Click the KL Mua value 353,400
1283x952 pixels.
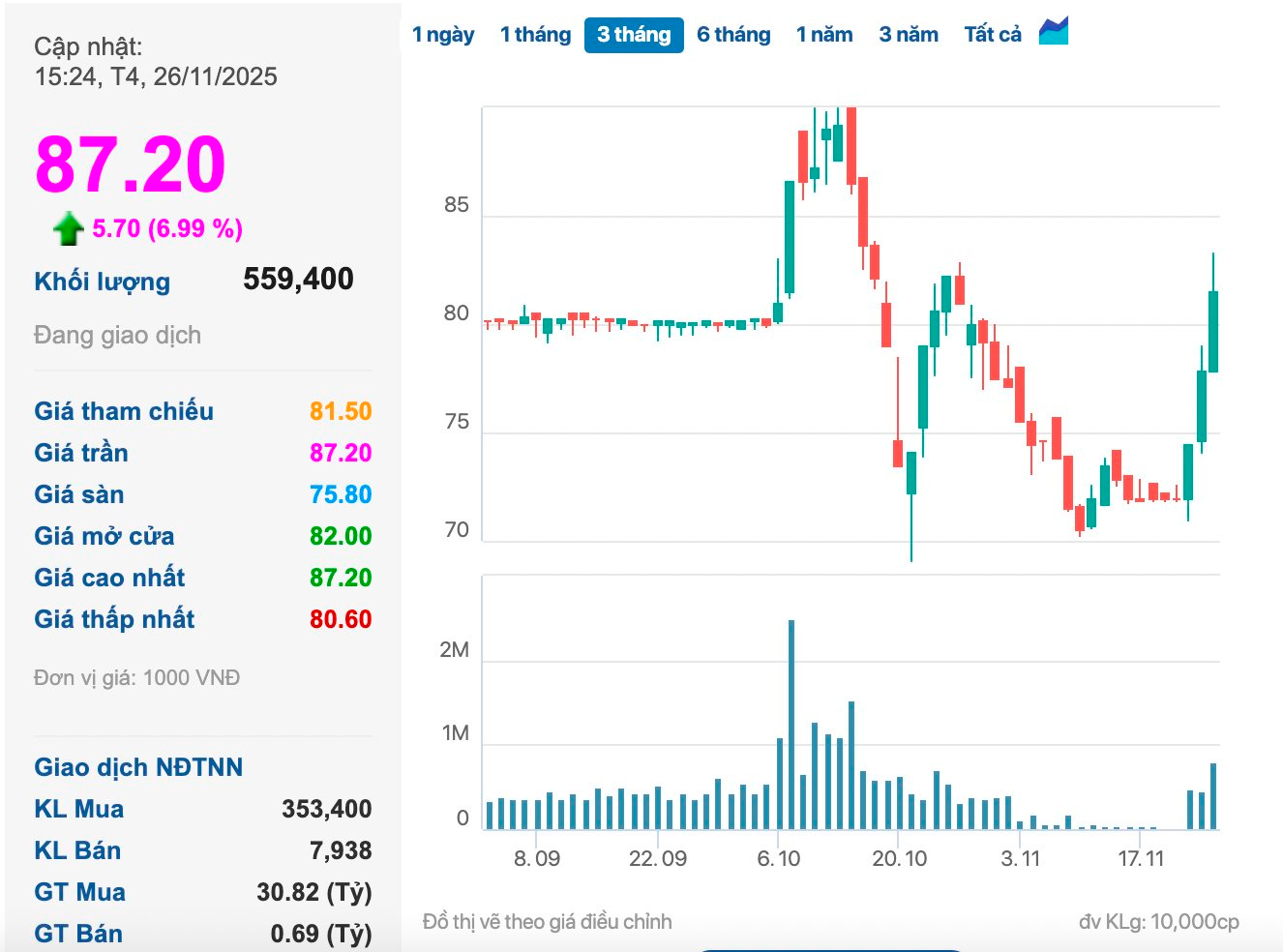point(326,809)
